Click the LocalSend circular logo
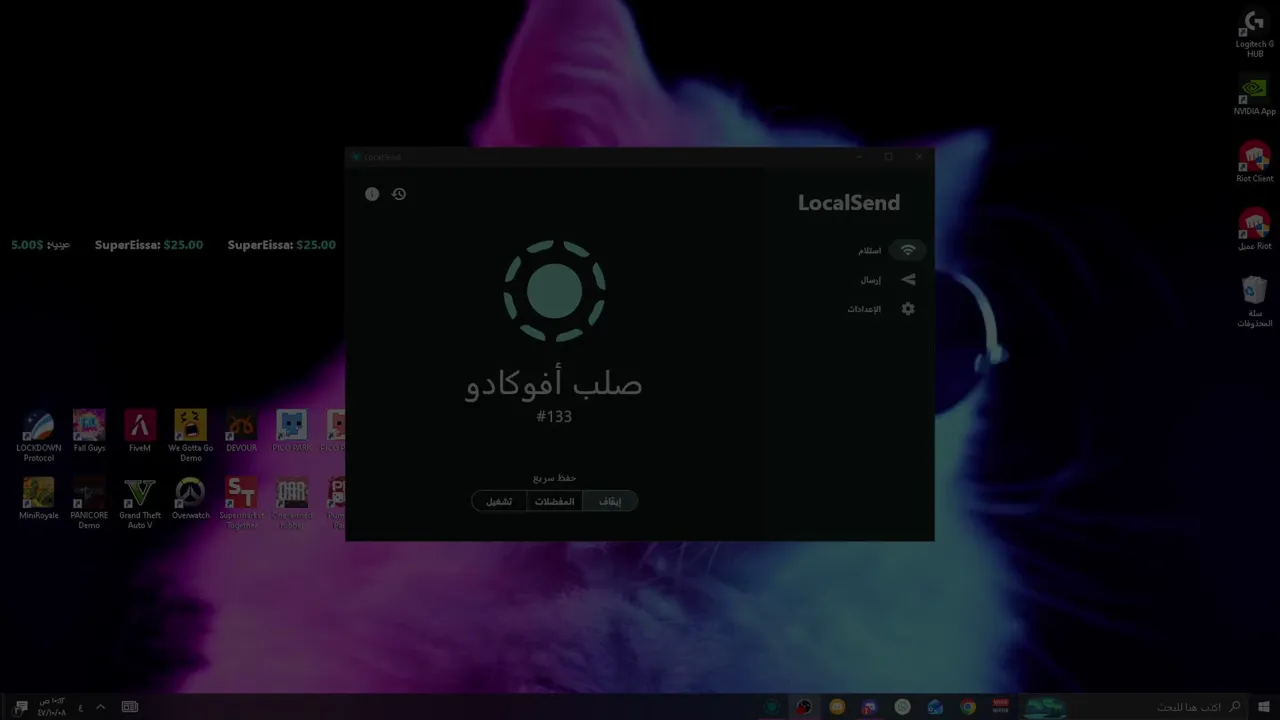1280x720 pixels. coord(554,291)
